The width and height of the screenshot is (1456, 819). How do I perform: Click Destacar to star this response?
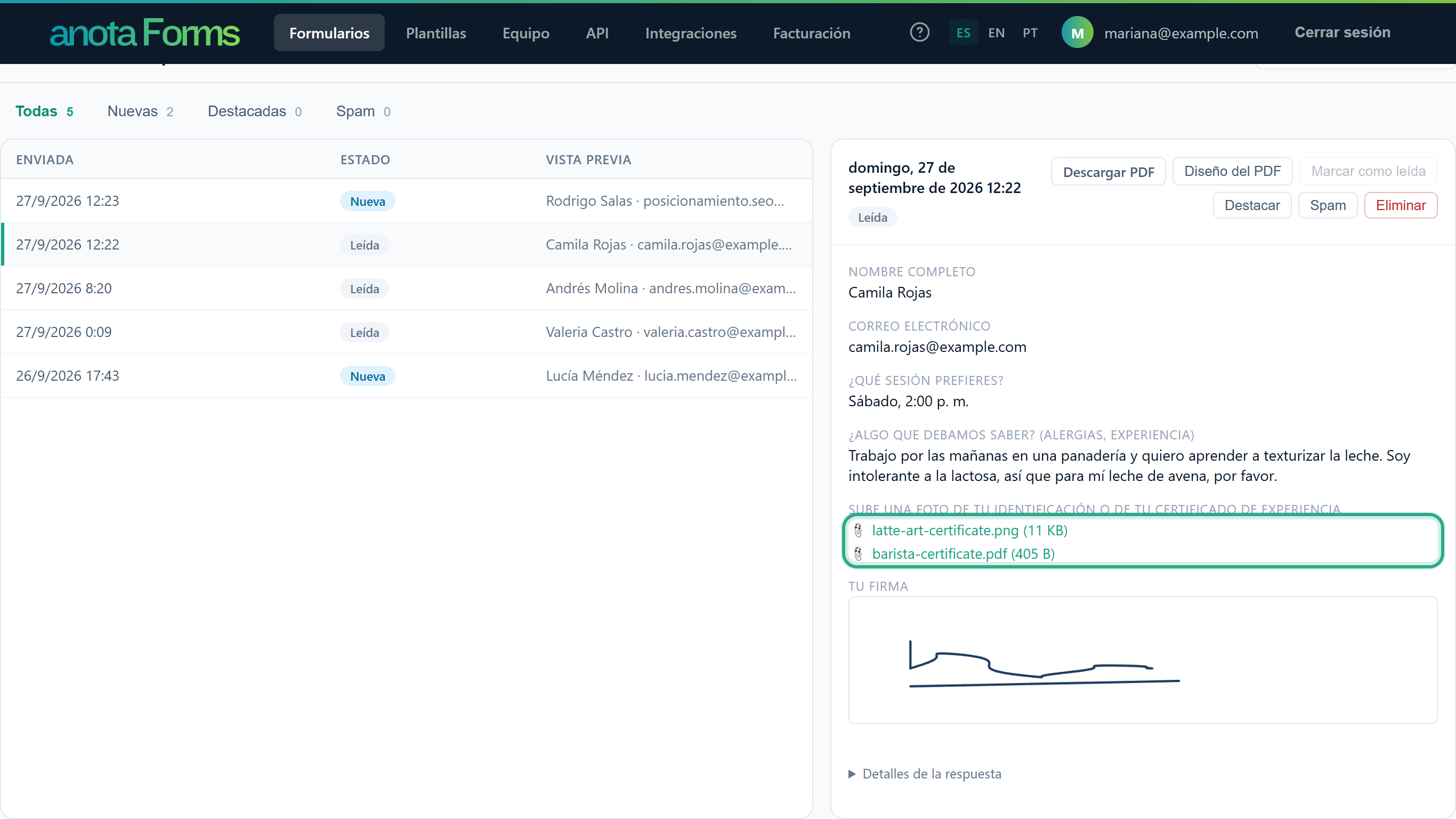(1252, 205)
